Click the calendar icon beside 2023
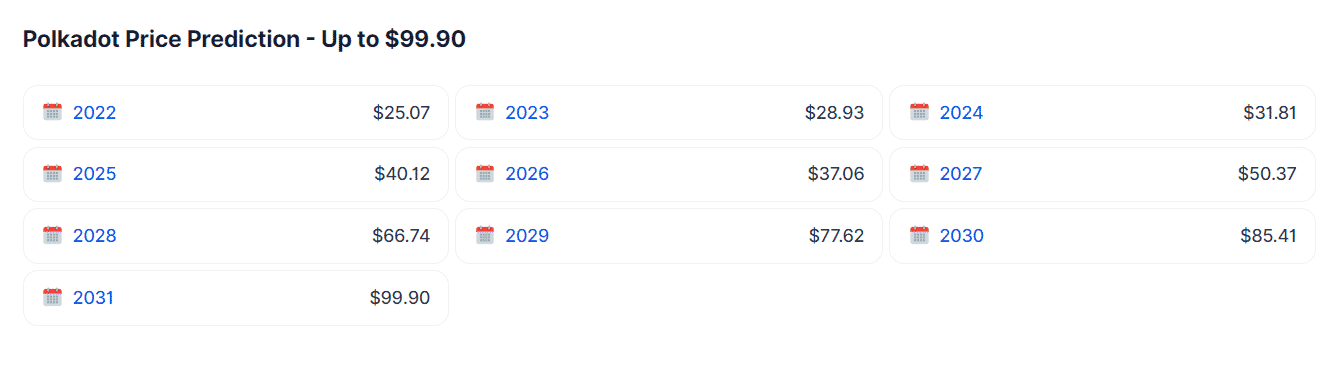This screenshot has width=1343, height=367. 485,112
